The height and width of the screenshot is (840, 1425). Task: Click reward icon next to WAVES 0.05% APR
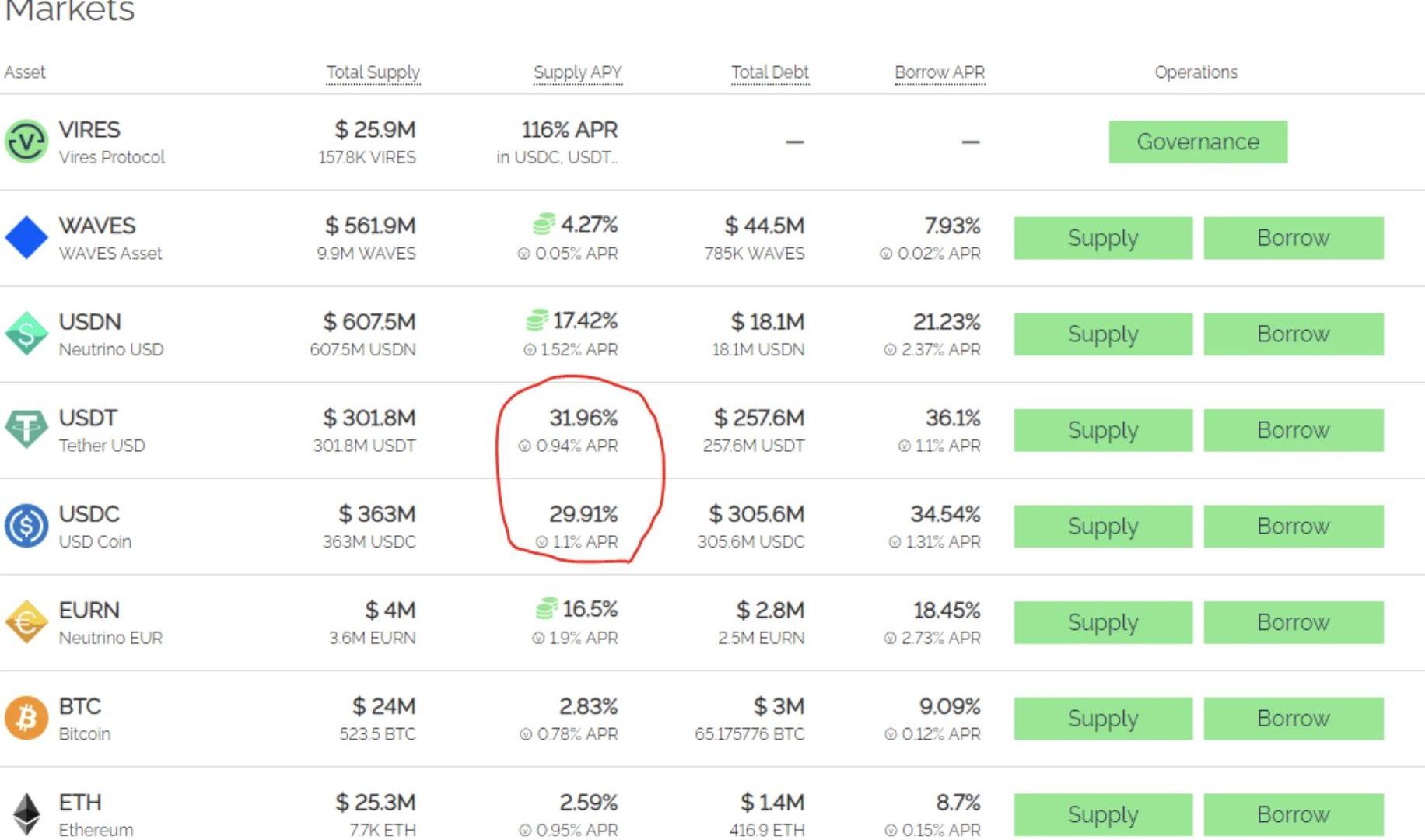click(523, 254)
